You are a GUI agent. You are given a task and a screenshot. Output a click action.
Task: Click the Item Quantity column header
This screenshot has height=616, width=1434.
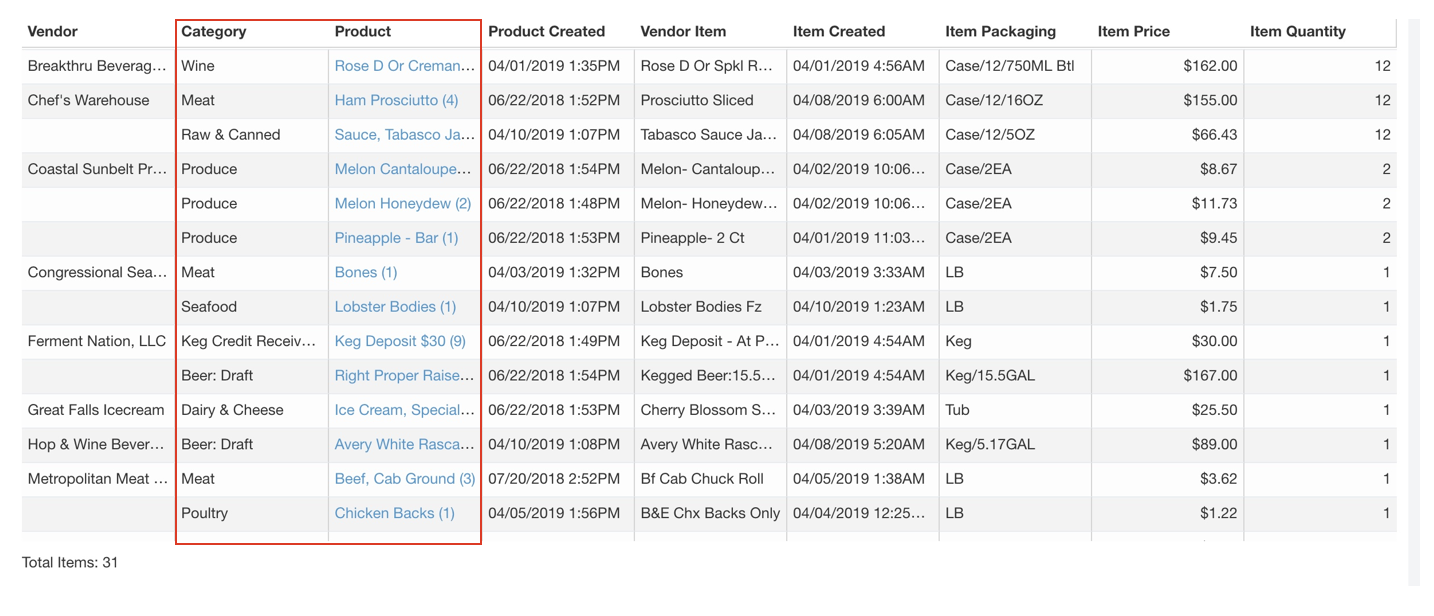[x=1297, y=31]
